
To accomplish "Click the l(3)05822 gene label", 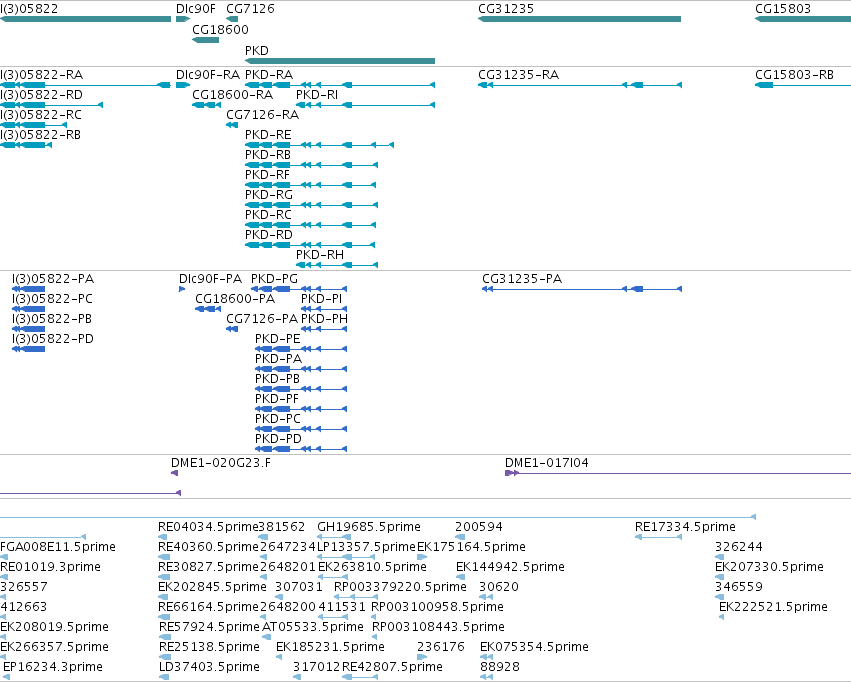I will point(29,9).
